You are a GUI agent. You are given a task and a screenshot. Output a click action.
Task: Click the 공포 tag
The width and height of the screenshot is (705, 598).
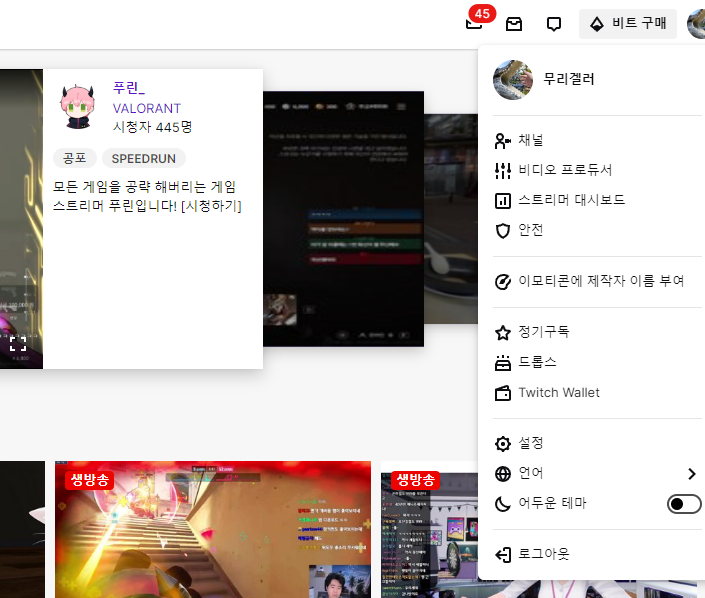[x=75, y=158]
